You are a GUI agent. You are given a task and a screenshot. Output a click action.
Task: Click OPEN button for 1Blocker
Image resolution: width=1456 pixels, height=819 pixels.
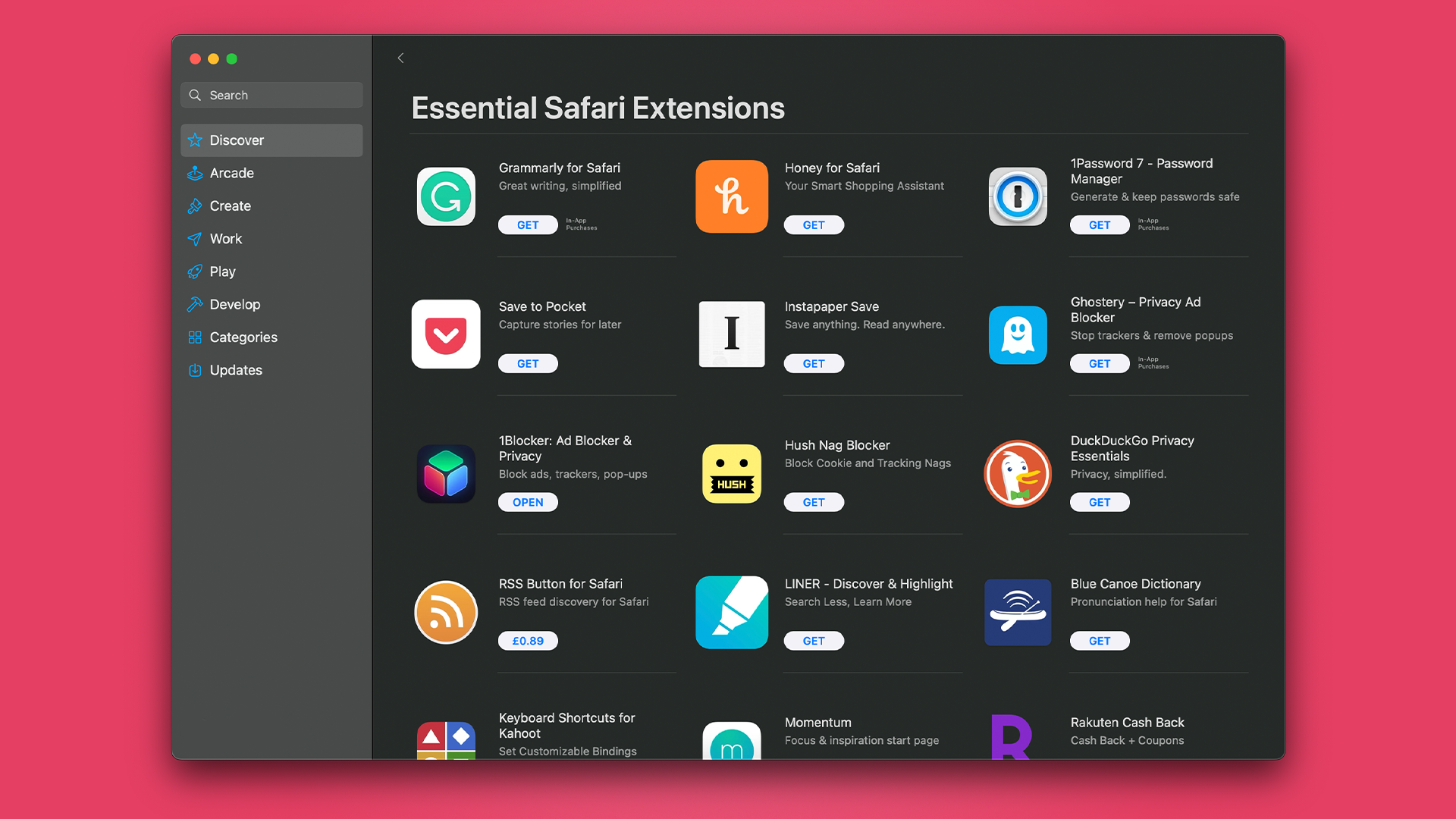[x=528, y=502]
